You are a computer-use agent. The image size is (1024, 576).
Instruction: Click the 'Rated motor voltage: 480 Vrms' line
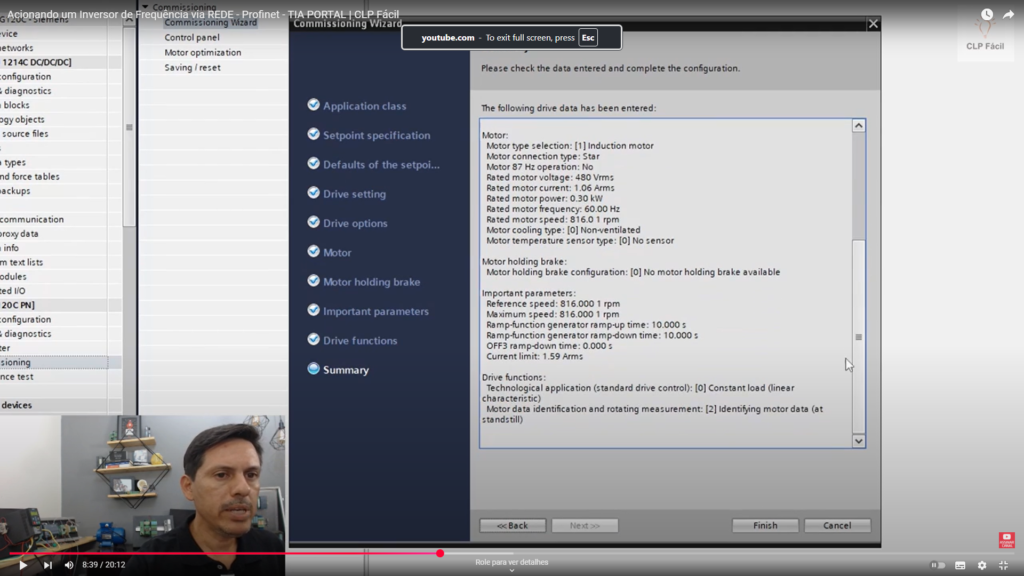pos(550,178)
